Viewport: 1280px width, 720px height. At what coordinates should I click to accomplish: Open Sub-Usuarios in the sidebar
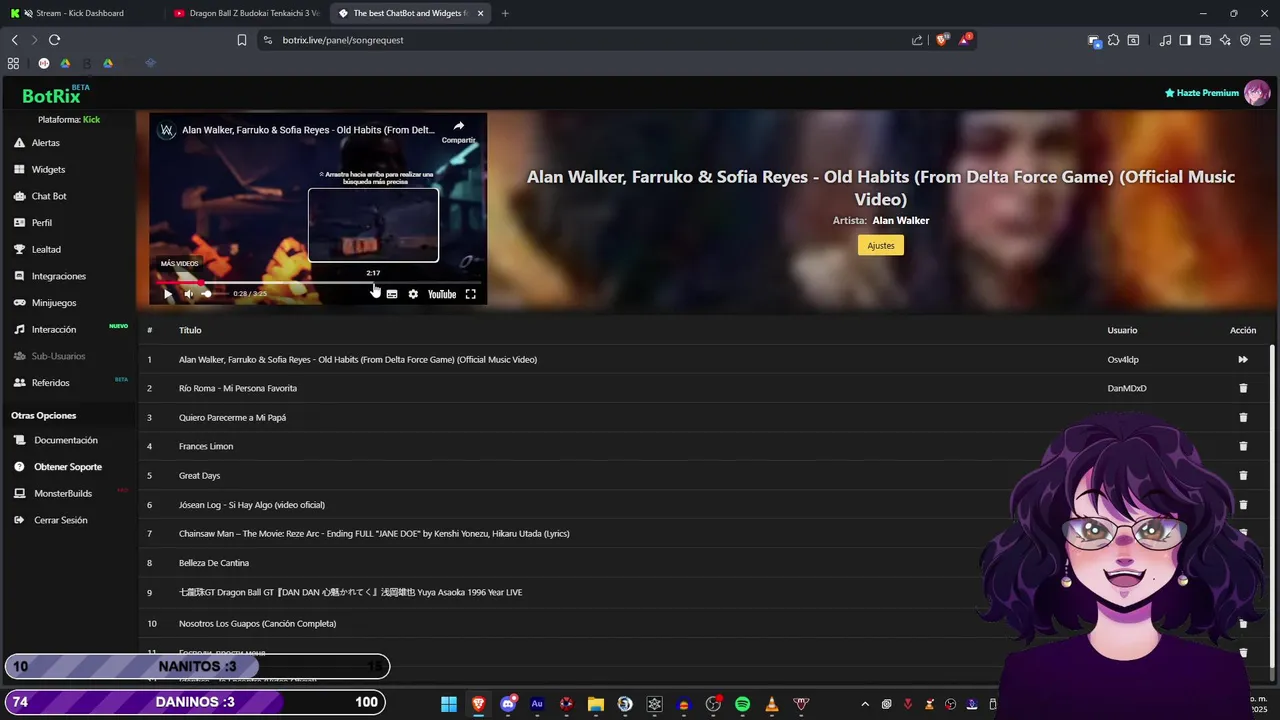click(58, 356)
